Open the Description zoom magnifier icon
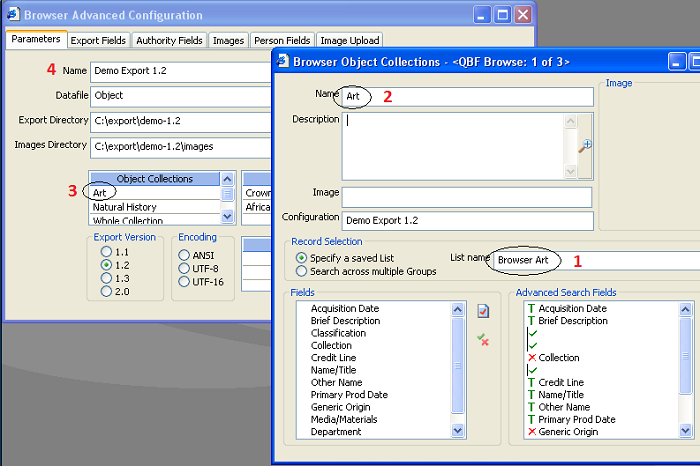Viewport: 700px width, 466px height. coord(585,146)
